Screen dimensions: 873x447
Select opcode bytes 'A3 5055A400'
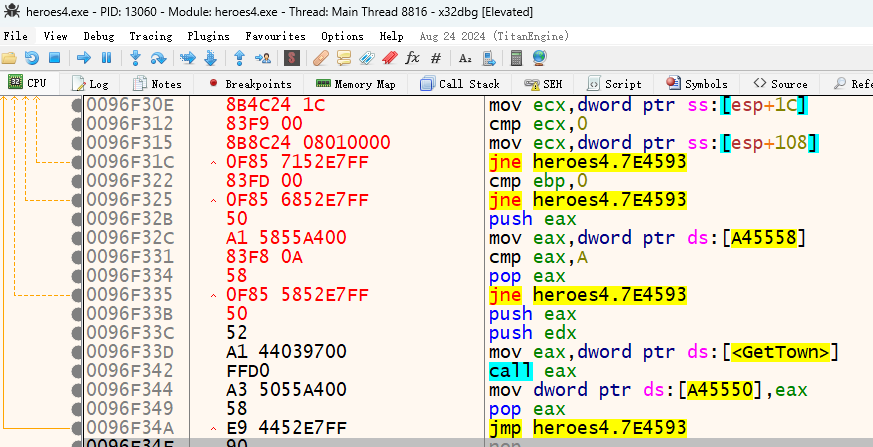click(286, 389)
